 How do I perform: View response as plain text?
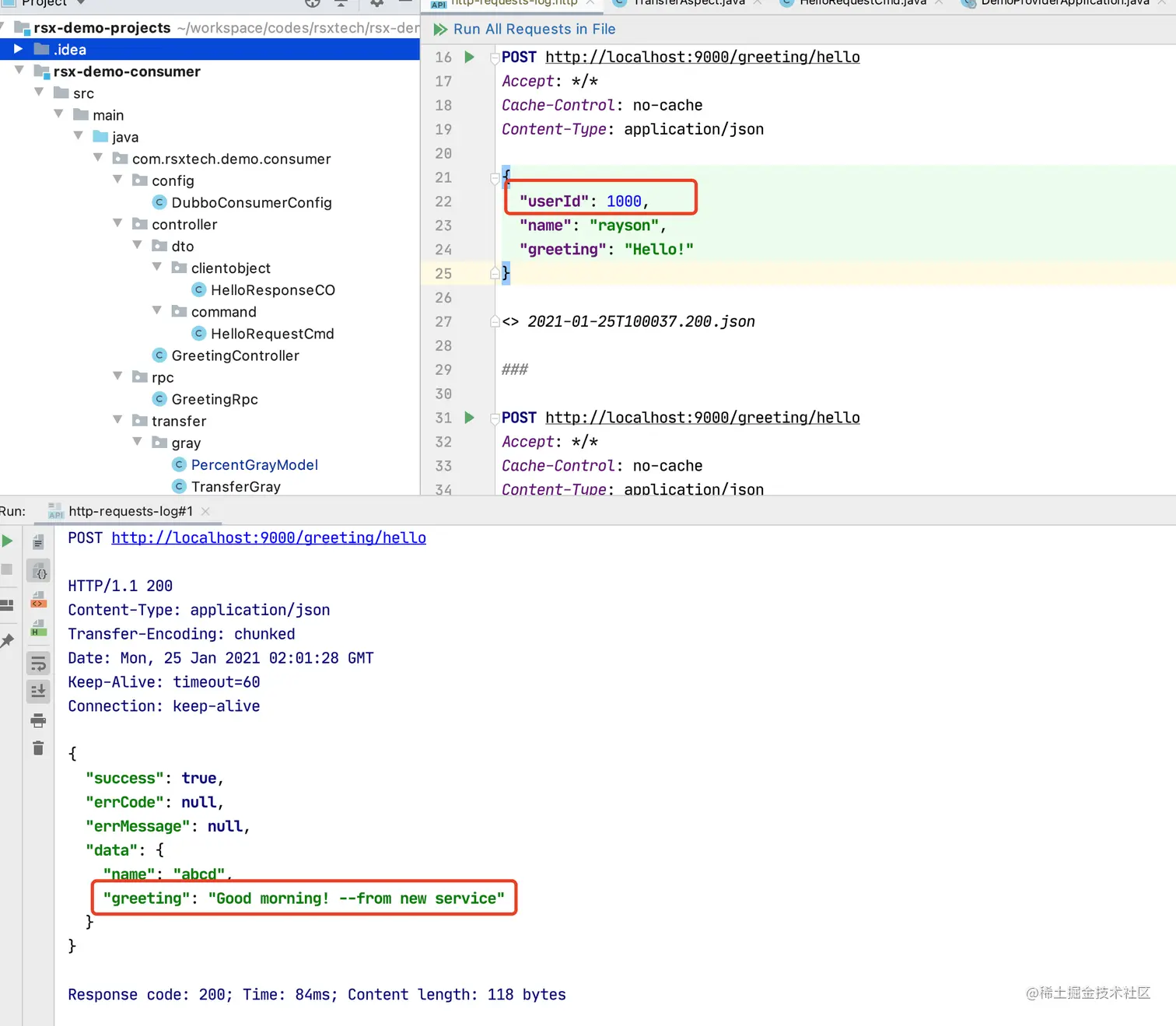tap(38, 541)
